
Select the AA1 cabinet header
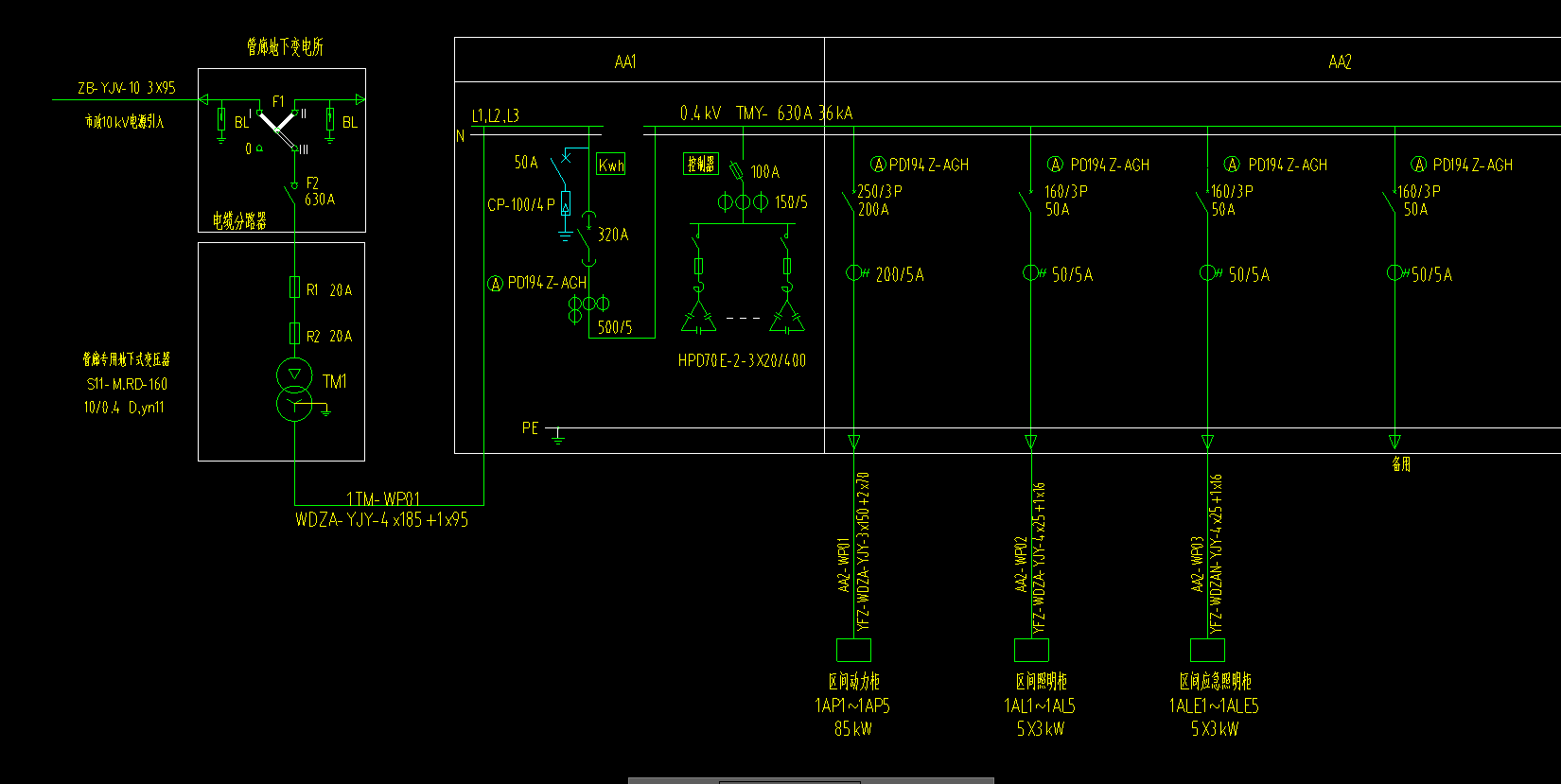[x=625, y=61]
